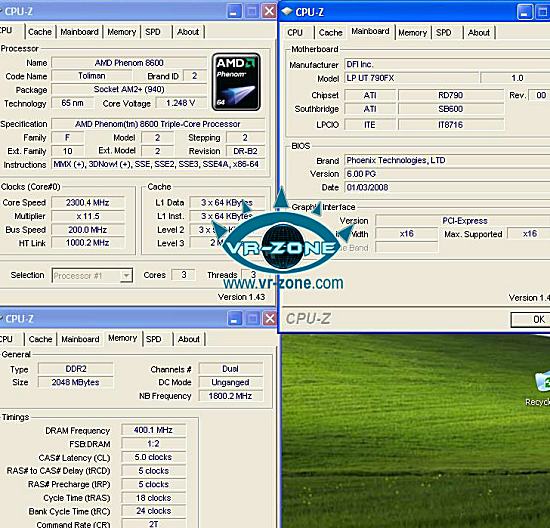Click manufacturer value 'DFI Inc.'
The height and width of the screenshot is (528, 550).
coord(447,65)
